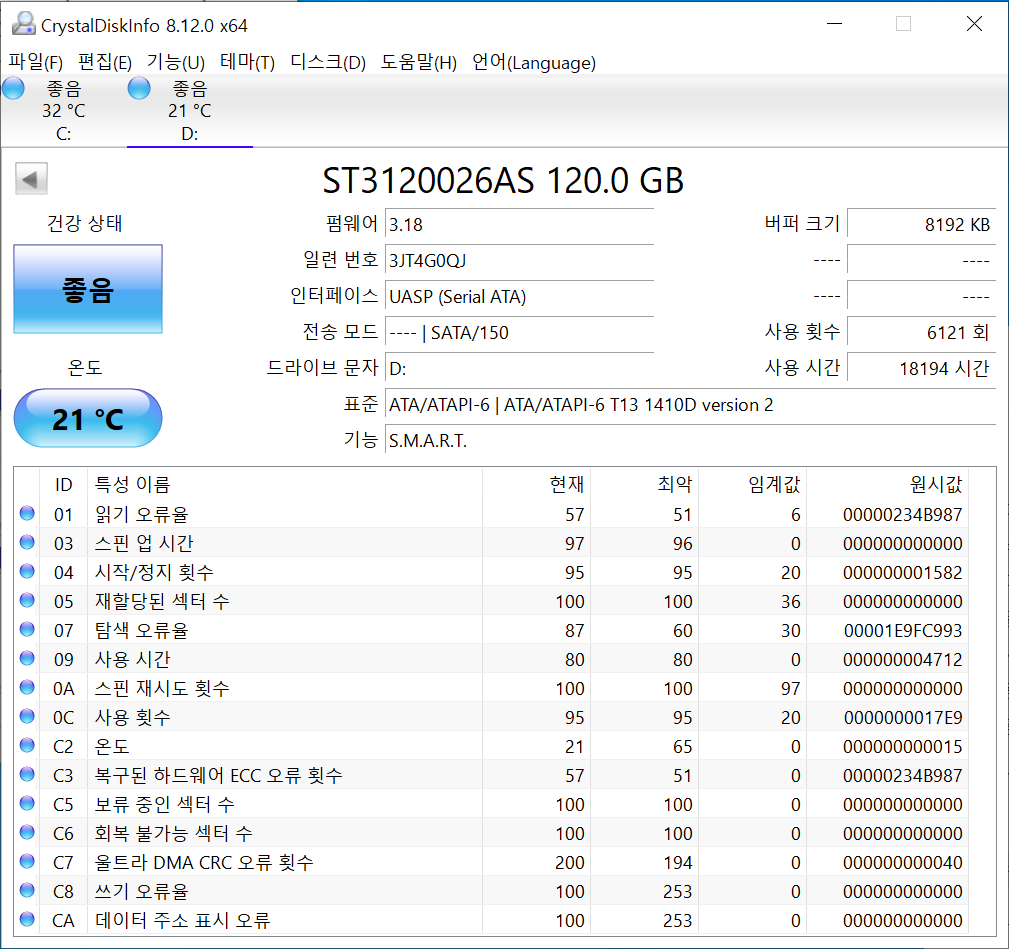The image size is (1009, 949).
Task: Select raw value 000000001582
Action: (x=902, y=573)
